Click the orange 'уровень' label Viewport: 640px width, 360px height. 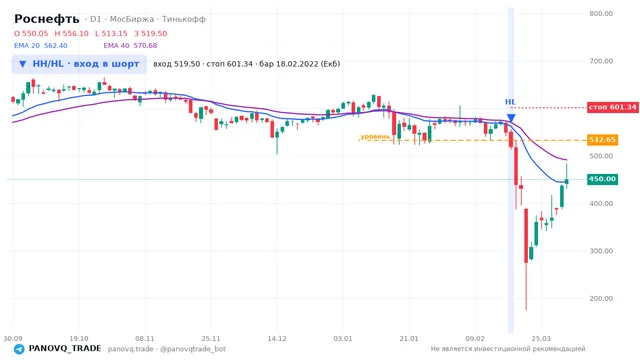point(375,137)
